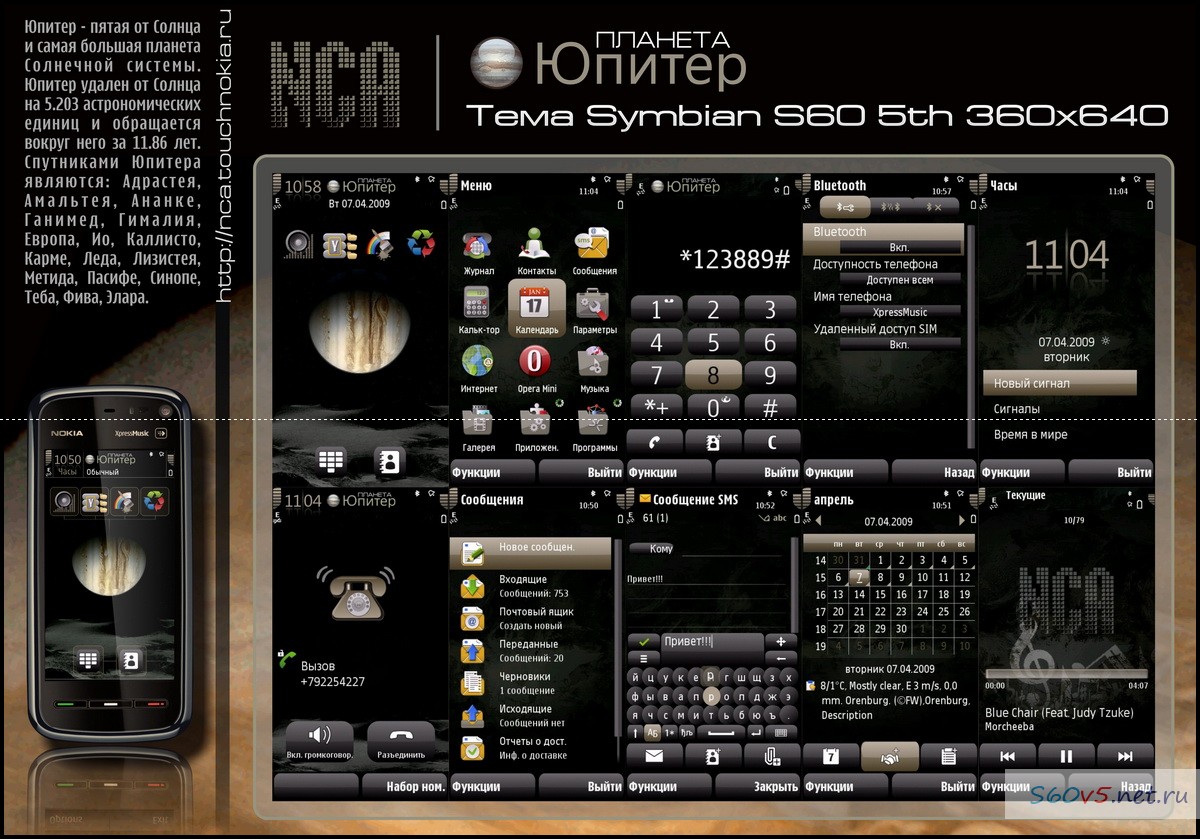Go to next month arrow in calendar
The width and height of the screenshot is (1200, 839).
click(964, 521)
